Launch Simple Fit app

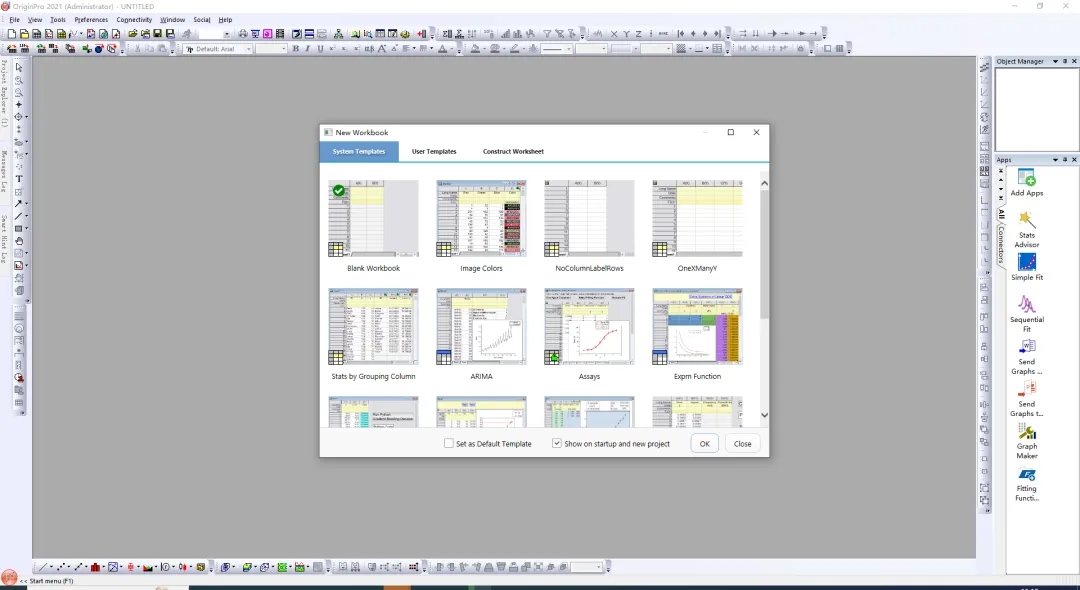(x=1026, y=267)
